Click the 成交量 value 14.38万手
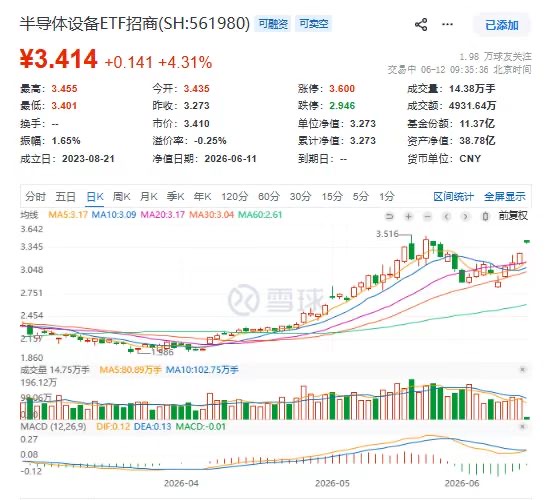Image resolution: width=555 pixels, height=500 pixels. point(472,88)
